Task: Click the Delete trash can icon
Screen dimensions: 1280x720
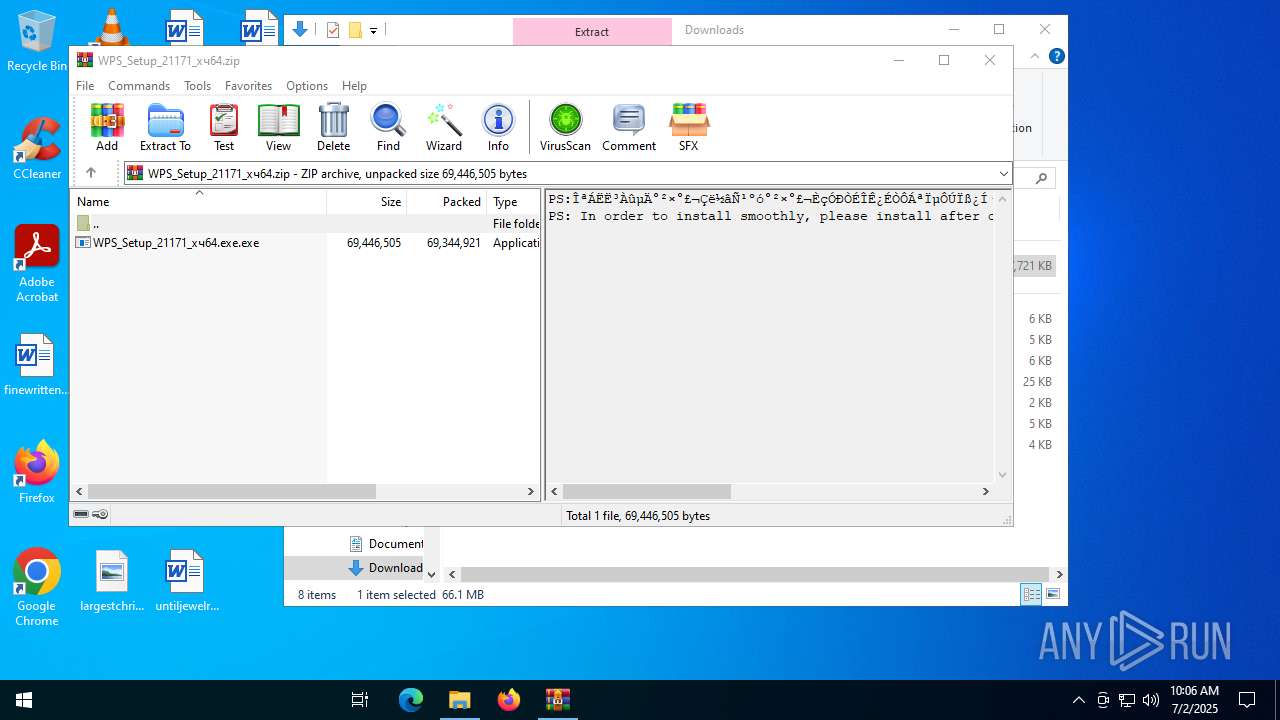Action: [x=333, y=127]
